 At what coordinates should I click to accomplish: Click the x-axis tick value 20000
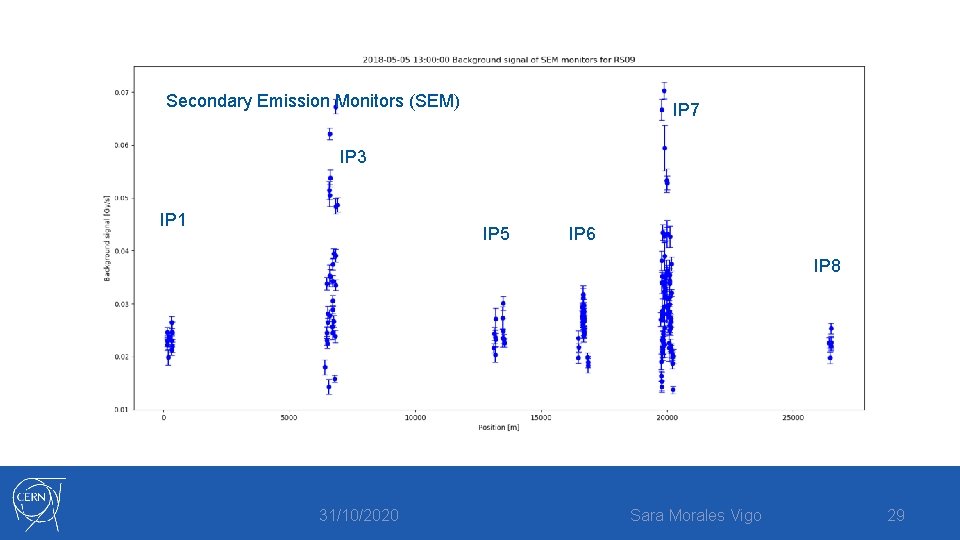[667, 418]
